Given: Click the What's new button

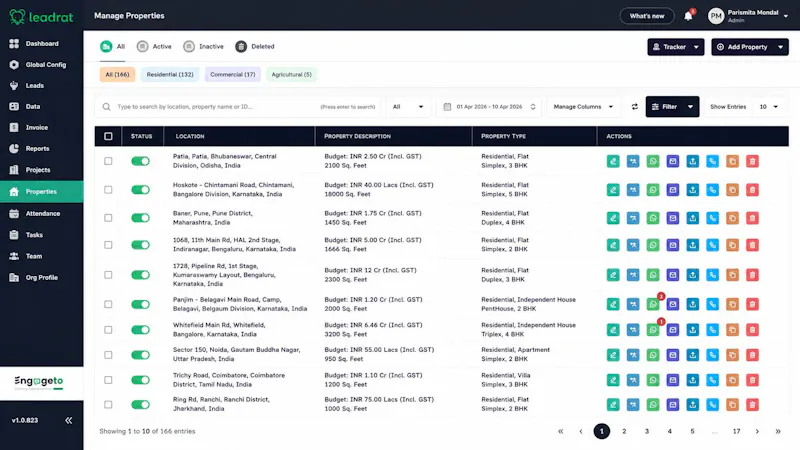Looking at the screenshot, I should coord(646,16).
